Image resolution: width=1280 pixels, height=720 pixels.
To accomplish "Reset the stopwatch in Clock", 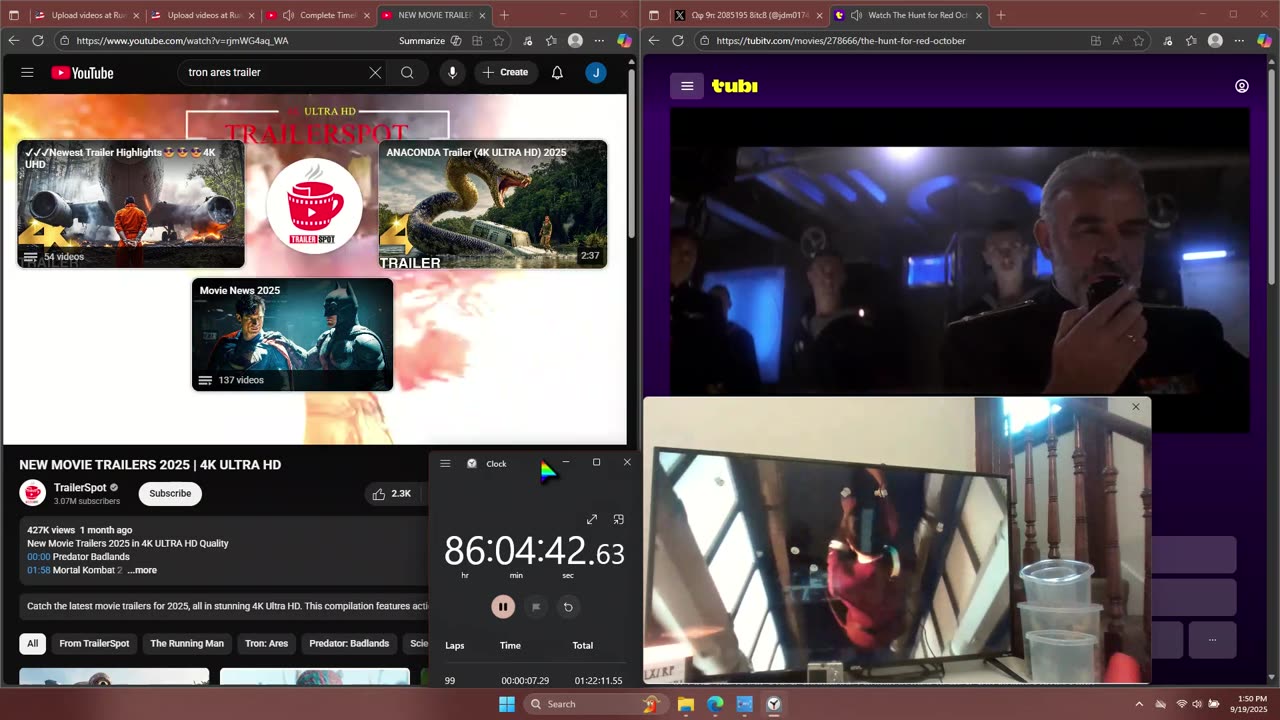I will pos(568,607).
